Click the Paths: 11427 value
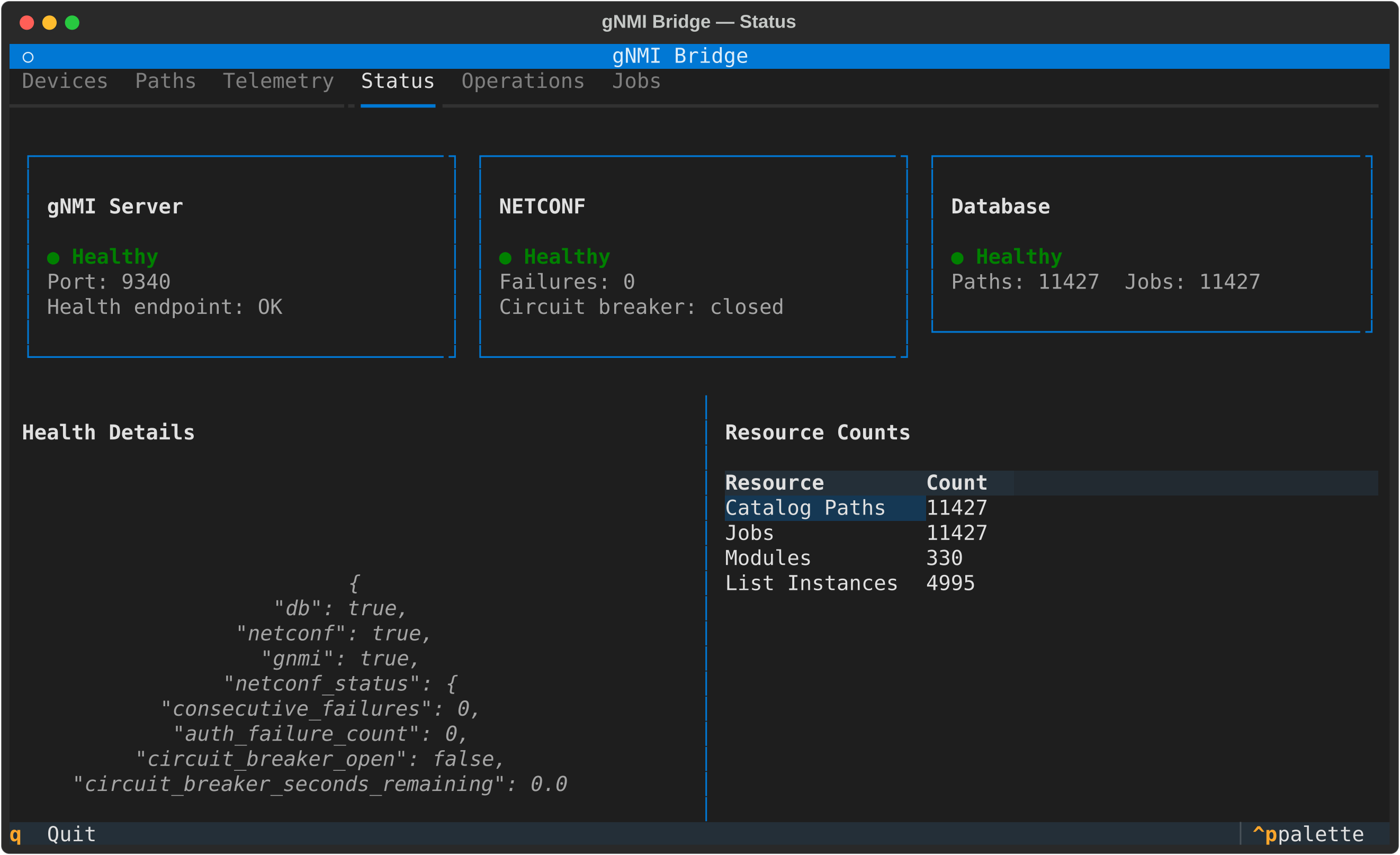Image resolution: width=1400 pixels, height=855 pixels. pos(1025,282)
